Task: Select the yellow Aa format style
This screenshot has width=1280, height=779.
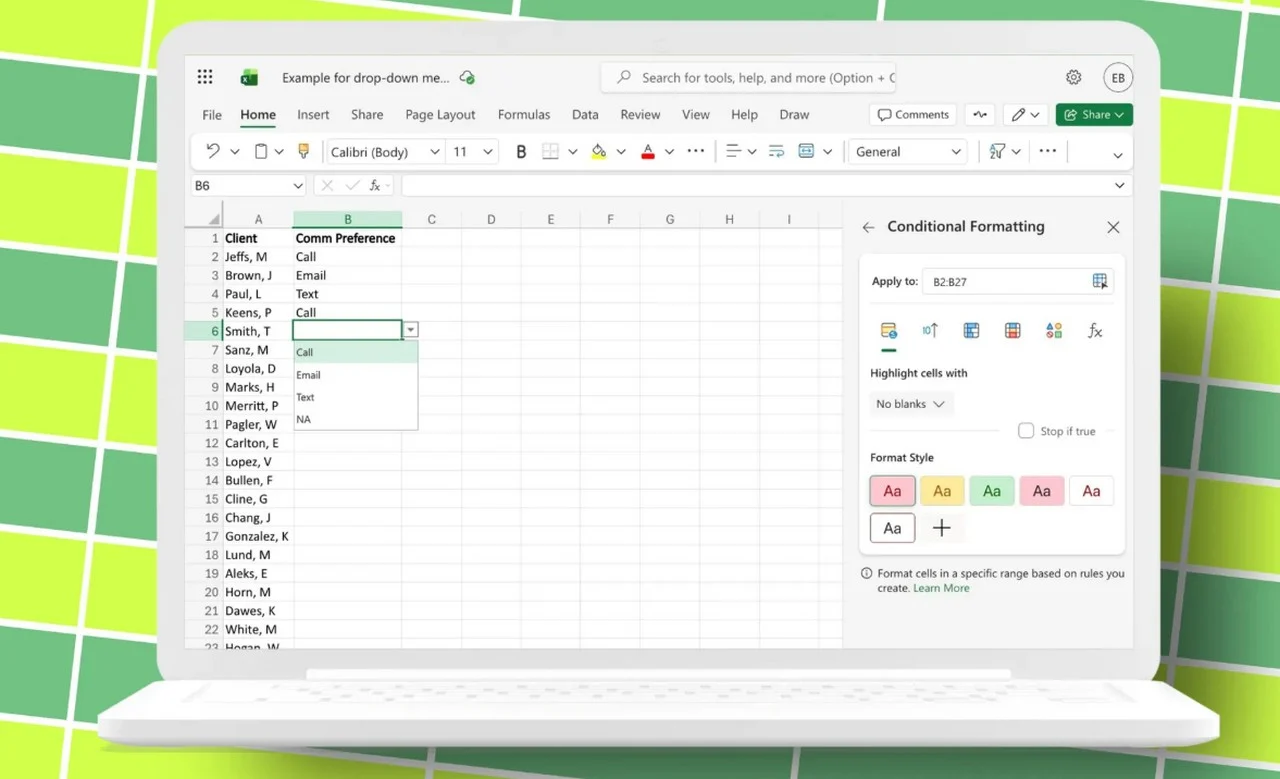Action: [941, 490]
